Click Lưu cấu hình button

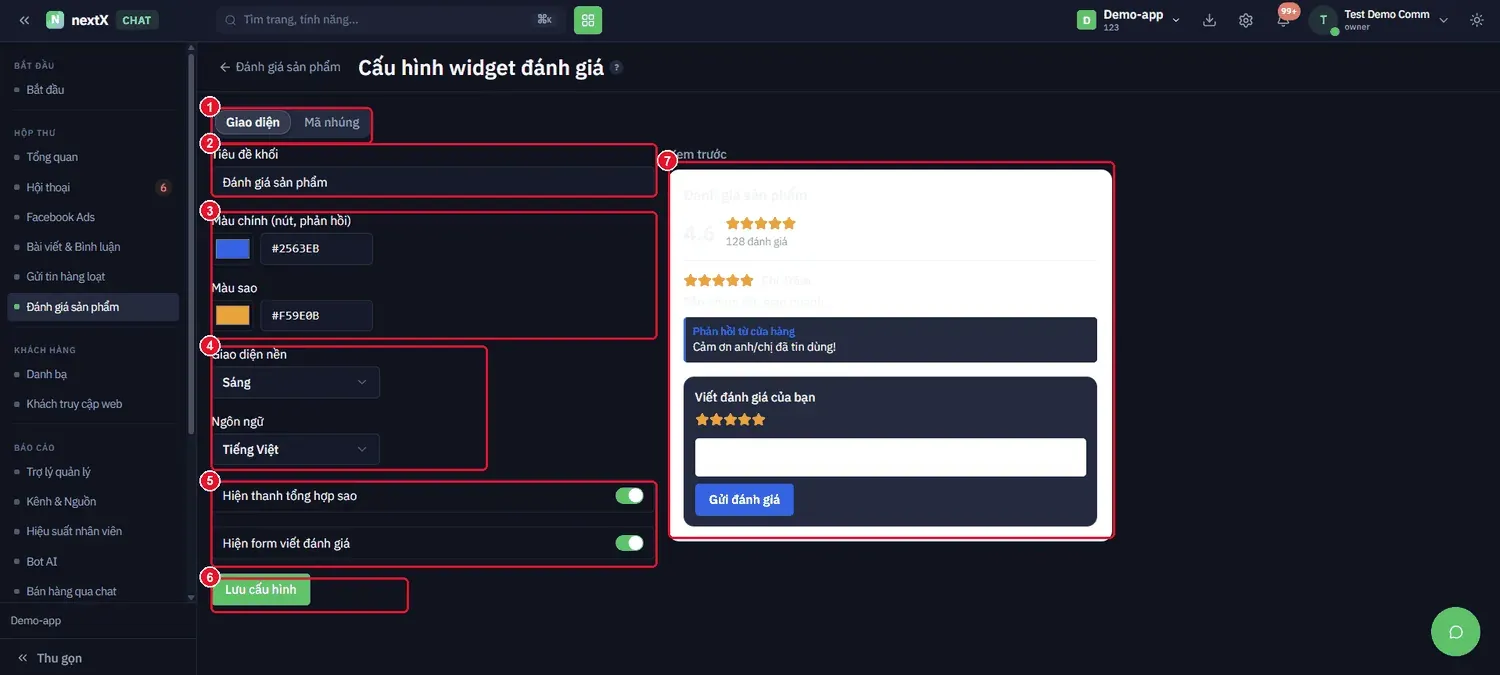(x=261, y=590)
